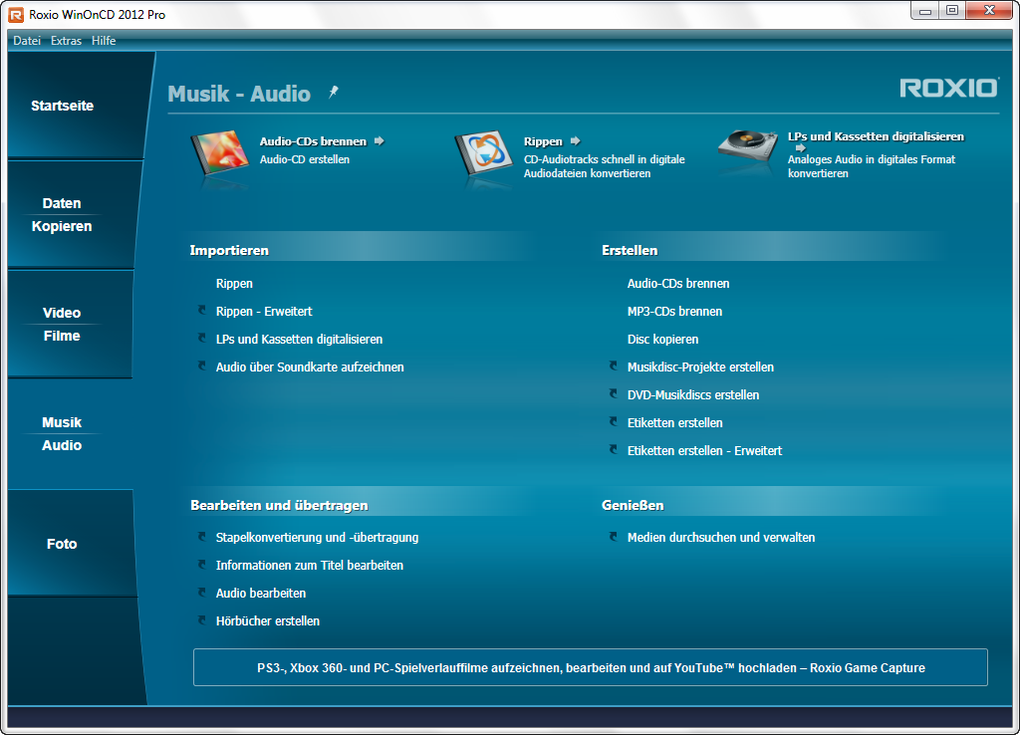Click launch icon beside Etiketten erstellen - Erweitert
The image size is (1020, 735).
pos(613,449)
